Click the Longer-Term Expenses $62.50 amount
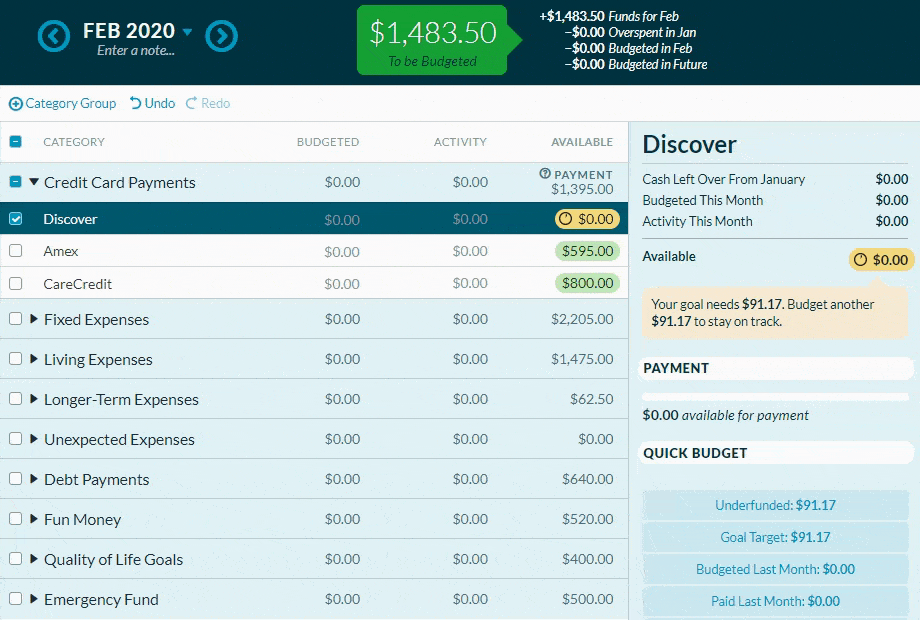The height and width of the screenshot is (620, 920). [591, 399]
